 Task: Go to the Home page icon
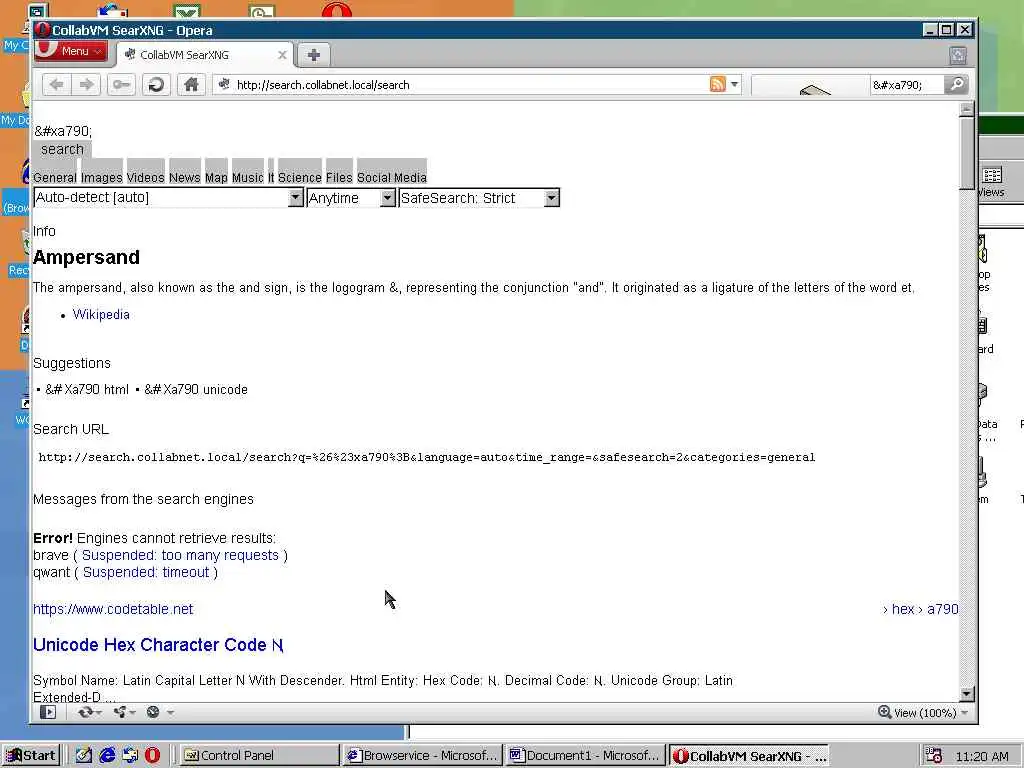pos(191,85)
